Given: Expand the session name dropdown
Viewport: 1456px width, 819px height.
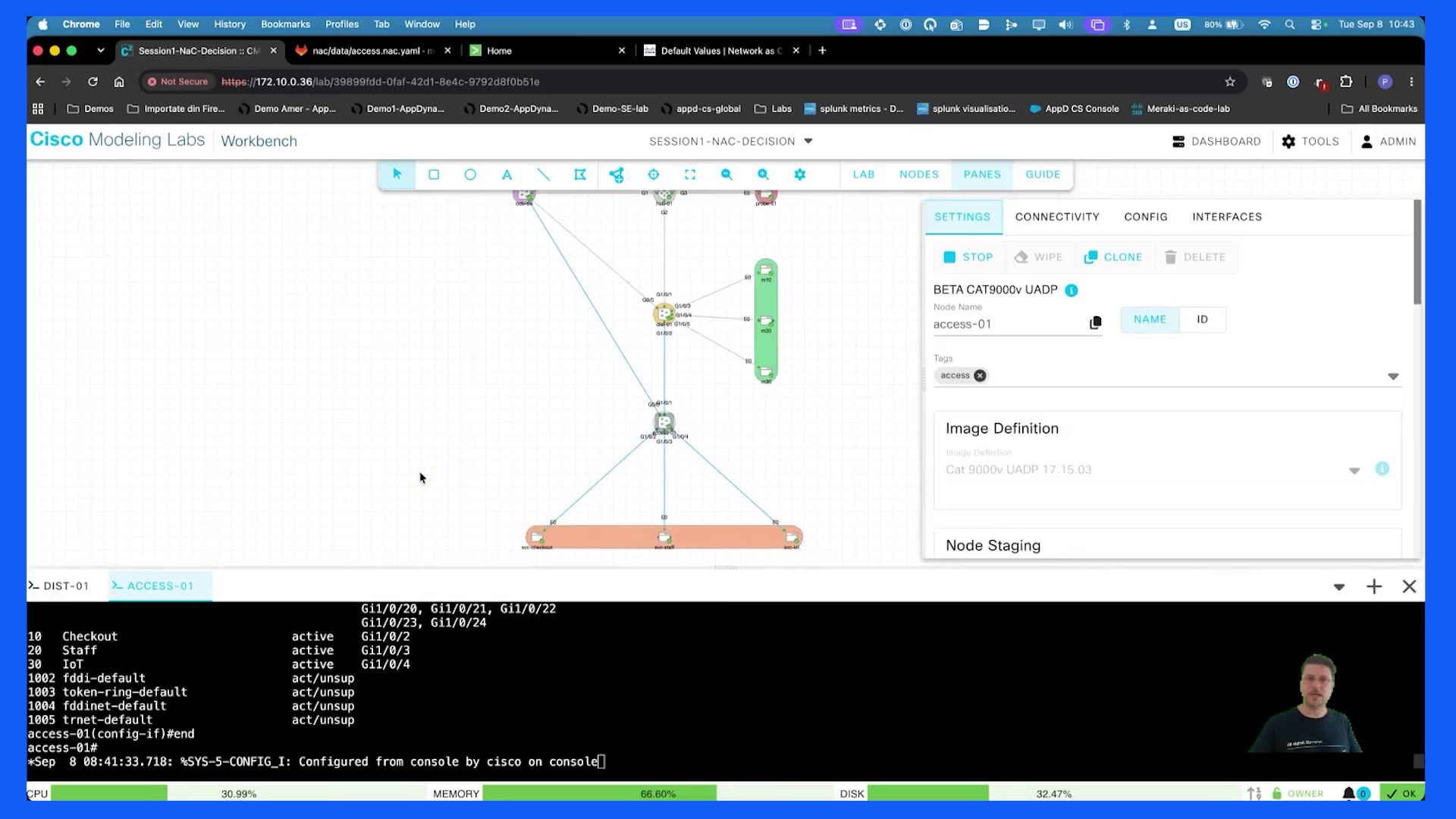Looking at the screenshot, I should click(808, 141).
